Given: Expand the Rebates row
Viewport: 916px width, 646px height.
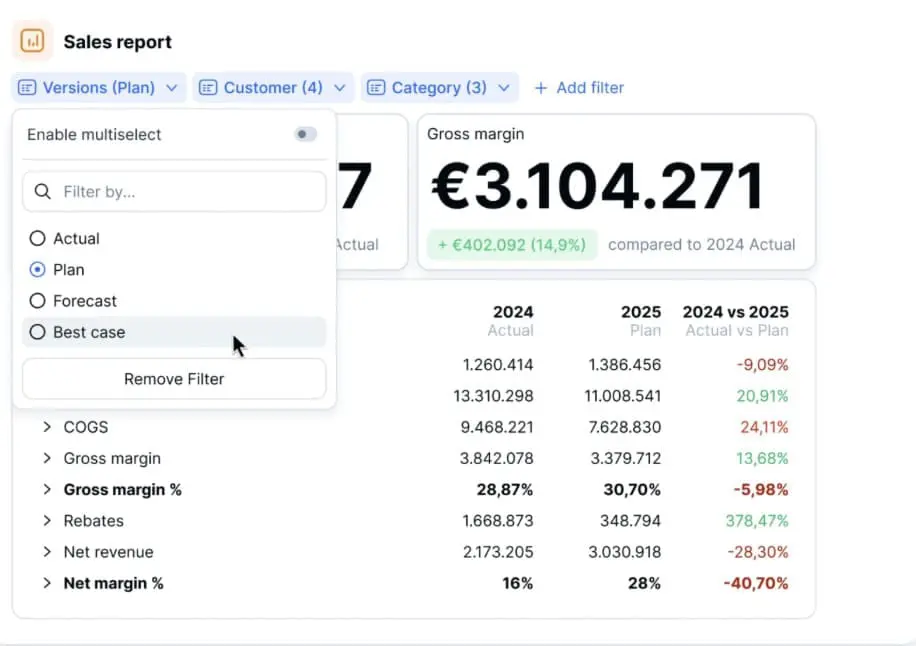Looking at the screenshot, I should pyautogui.click(x=46, y=521).
